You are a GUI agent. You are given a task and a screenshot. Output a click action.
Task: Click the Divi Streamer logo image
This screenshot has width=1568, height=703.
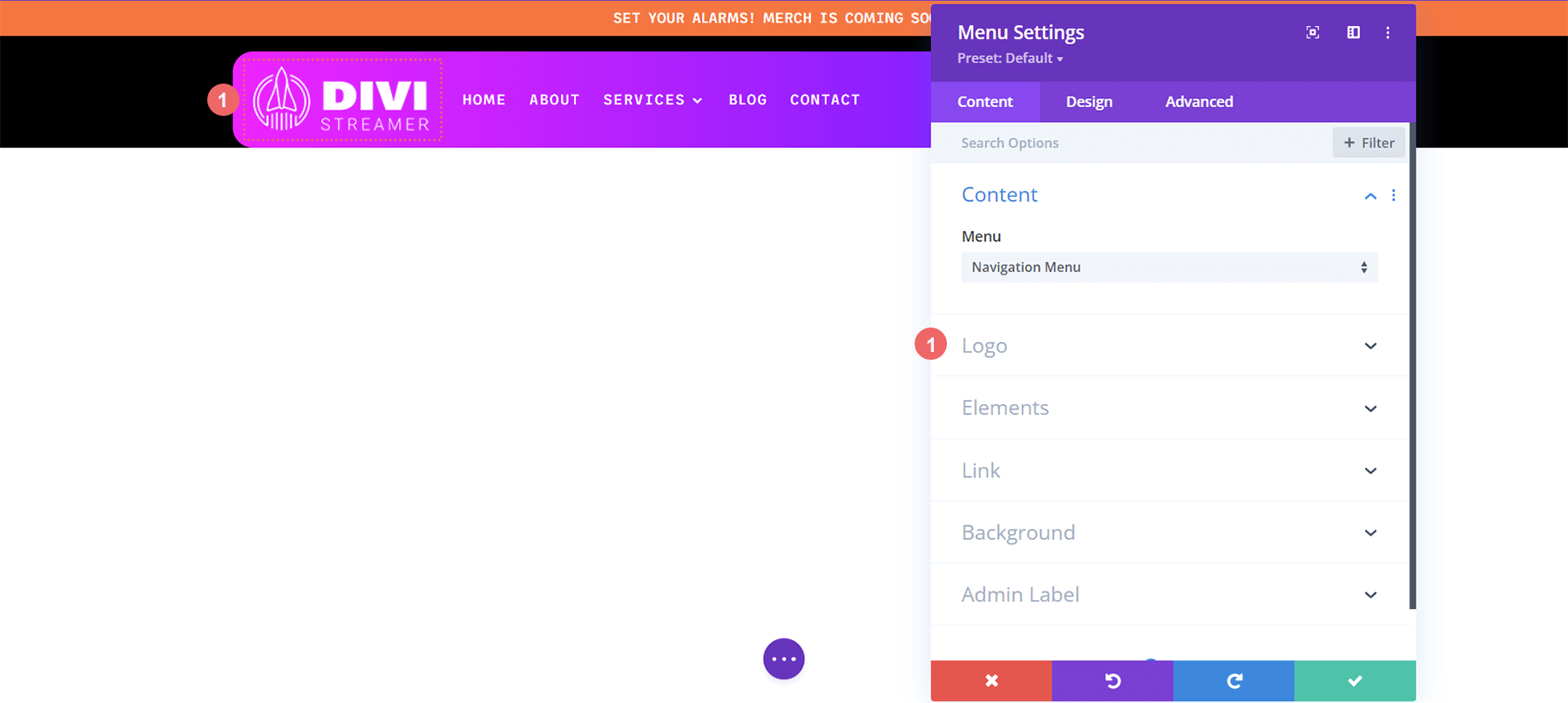click(342, 99)
